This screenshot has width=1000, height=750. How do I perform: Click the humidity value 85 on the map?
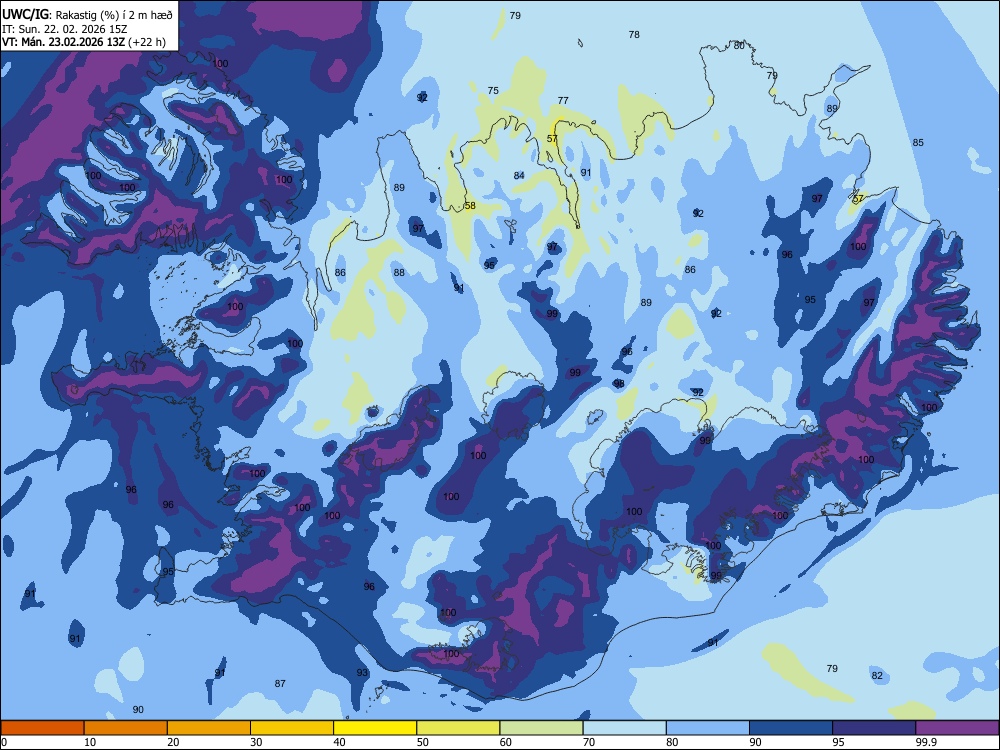[x=918, y=142]
